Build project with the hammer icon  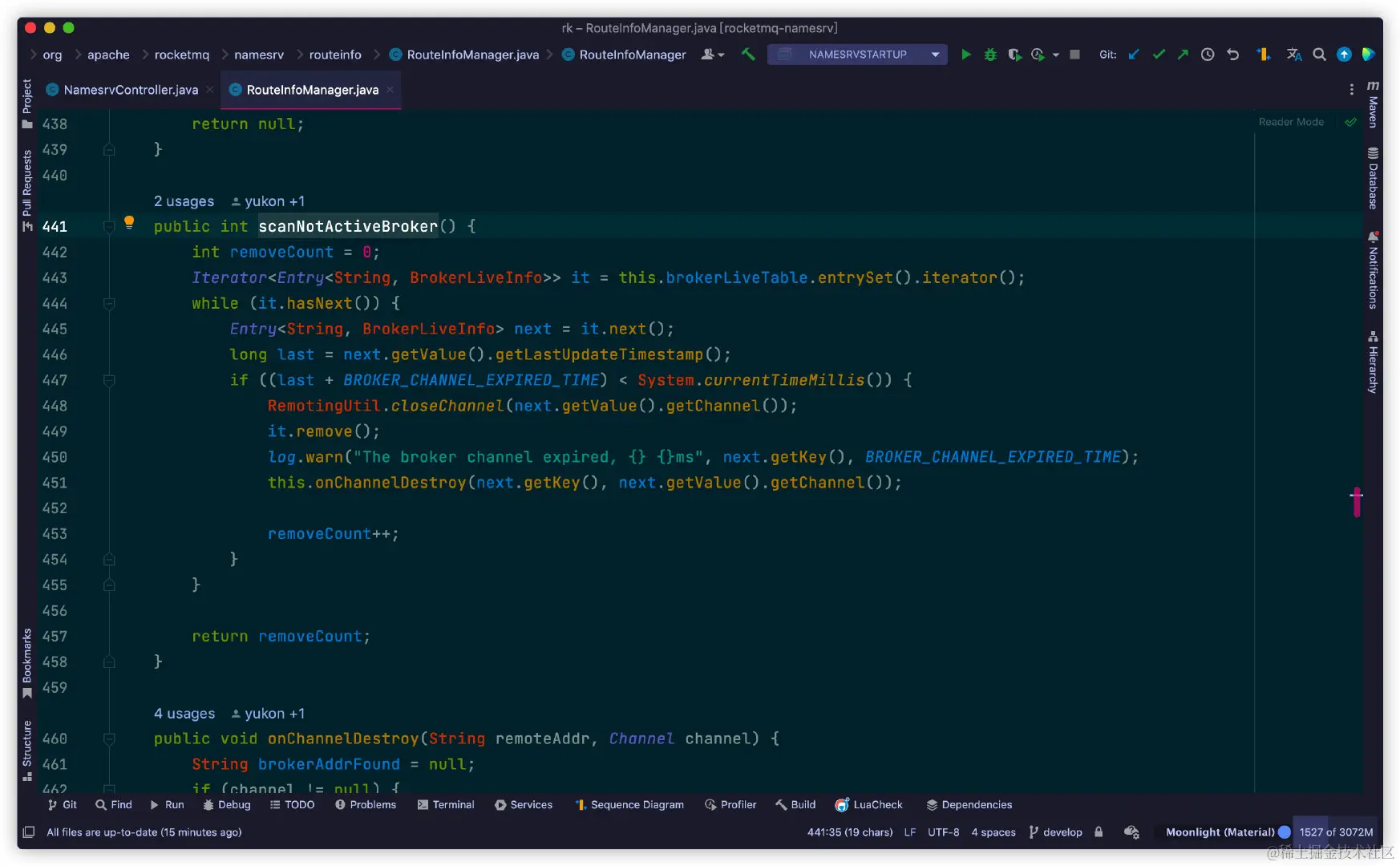[x=747, y=55]
